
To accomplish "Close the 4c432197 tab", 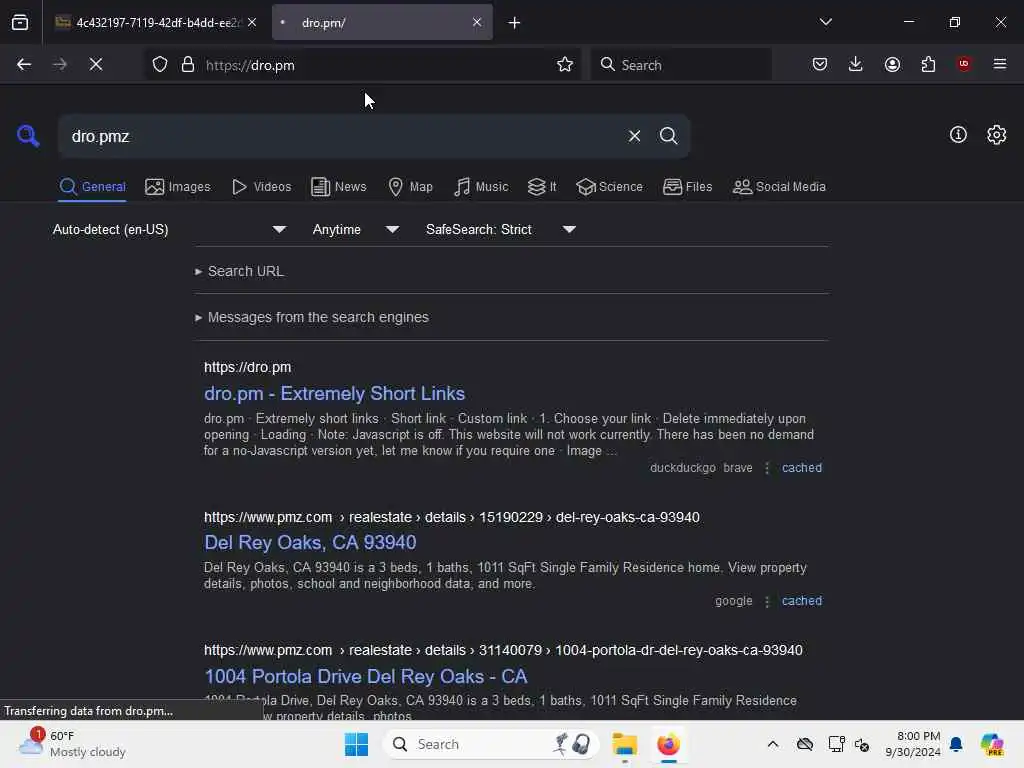I will pyautogui.click(x=251, y=23).
